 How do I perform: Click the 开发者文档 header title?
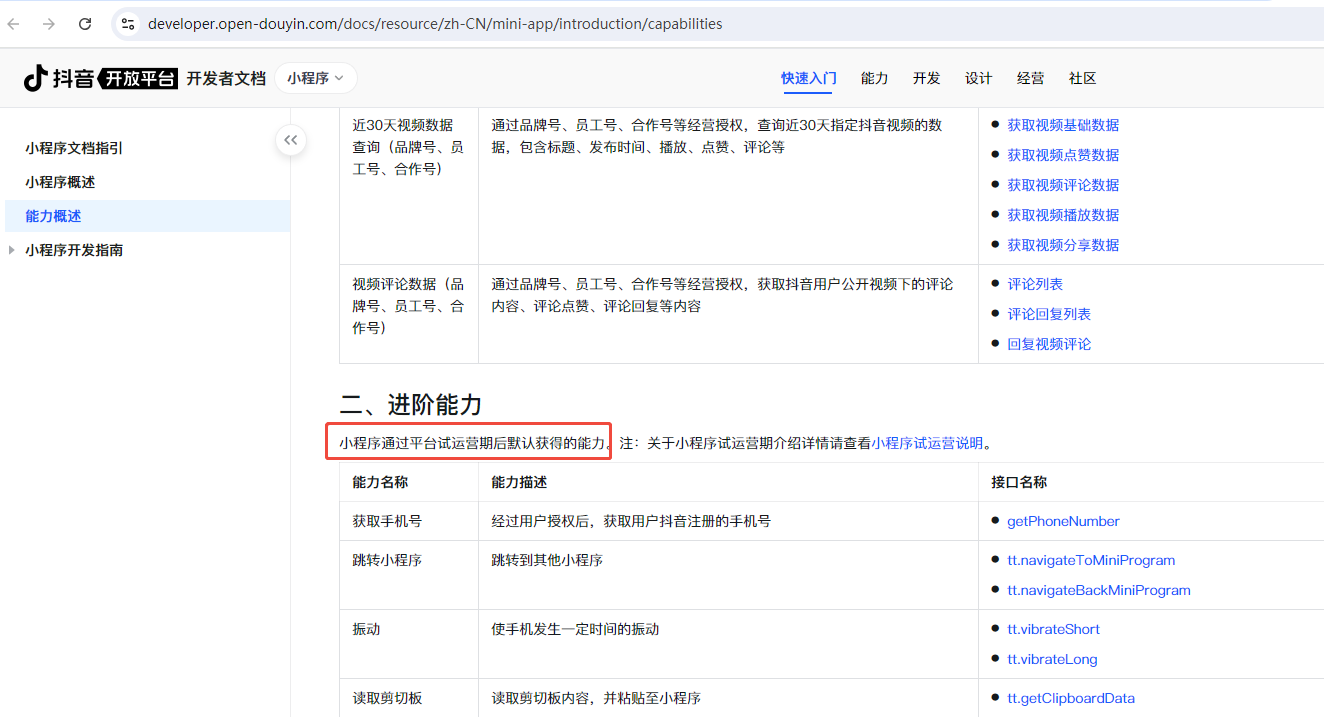[x=226, y=79]
